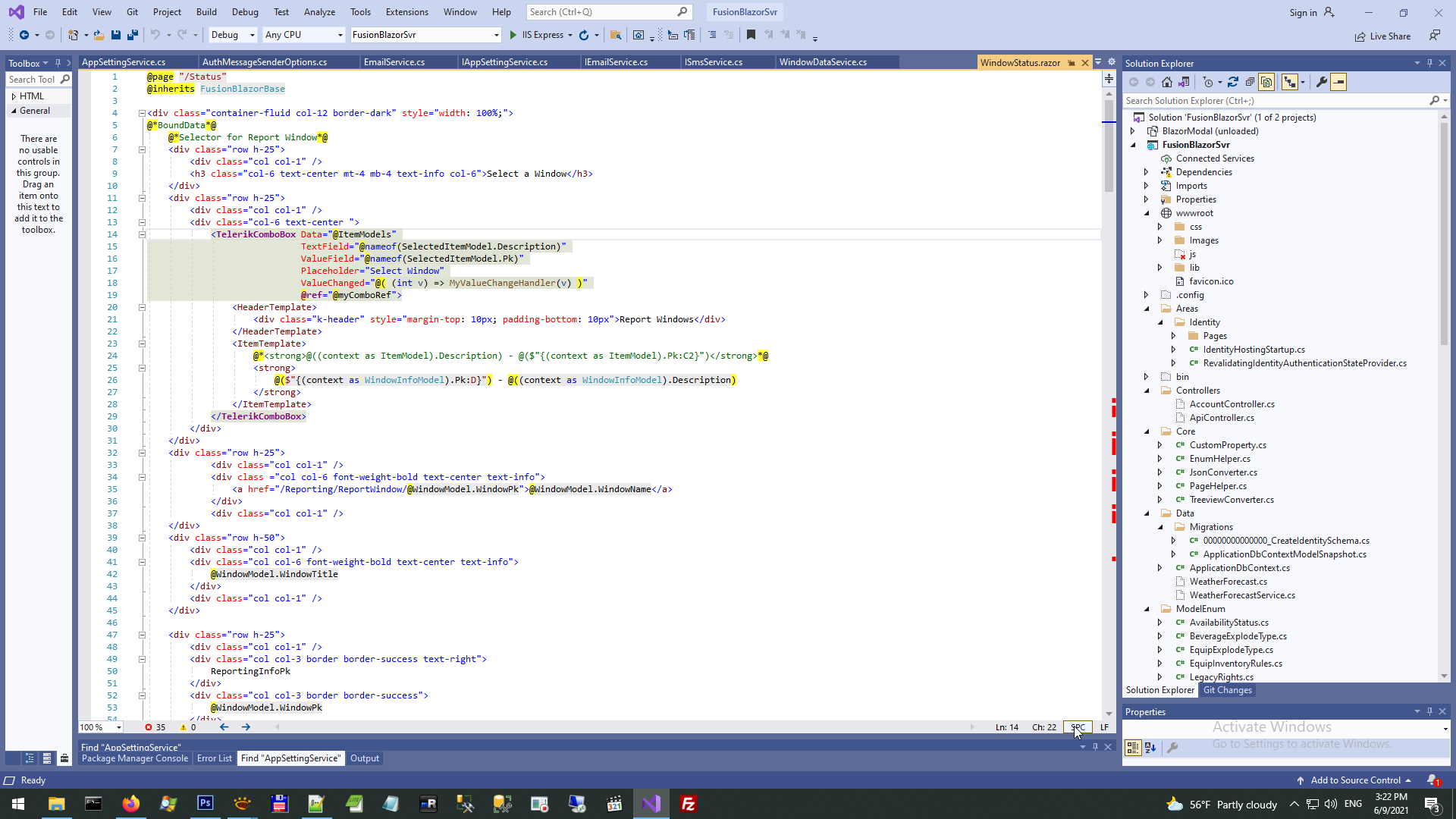
Task: Click Home icon in Solution Explorer
Action: (1167, 82)
